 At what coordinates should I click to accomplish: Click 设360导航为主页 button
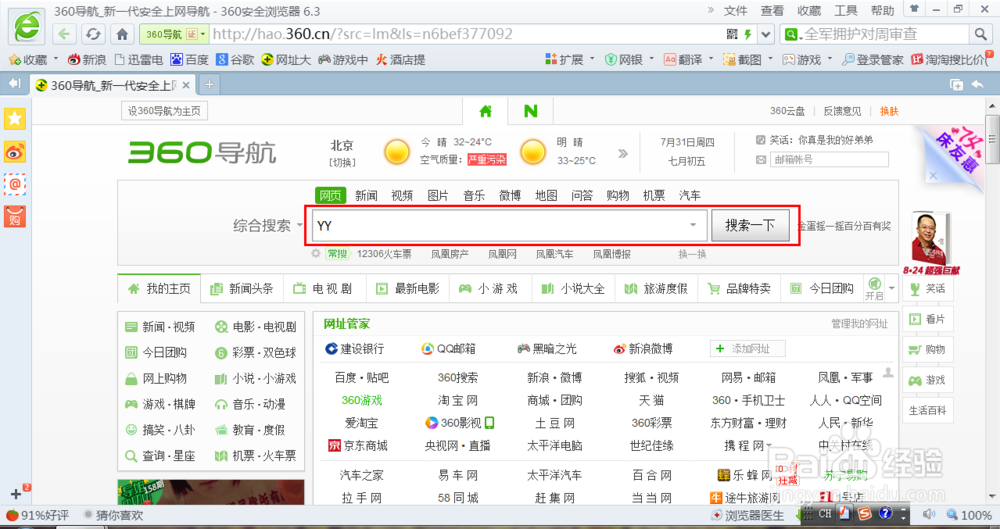(164, 111)
